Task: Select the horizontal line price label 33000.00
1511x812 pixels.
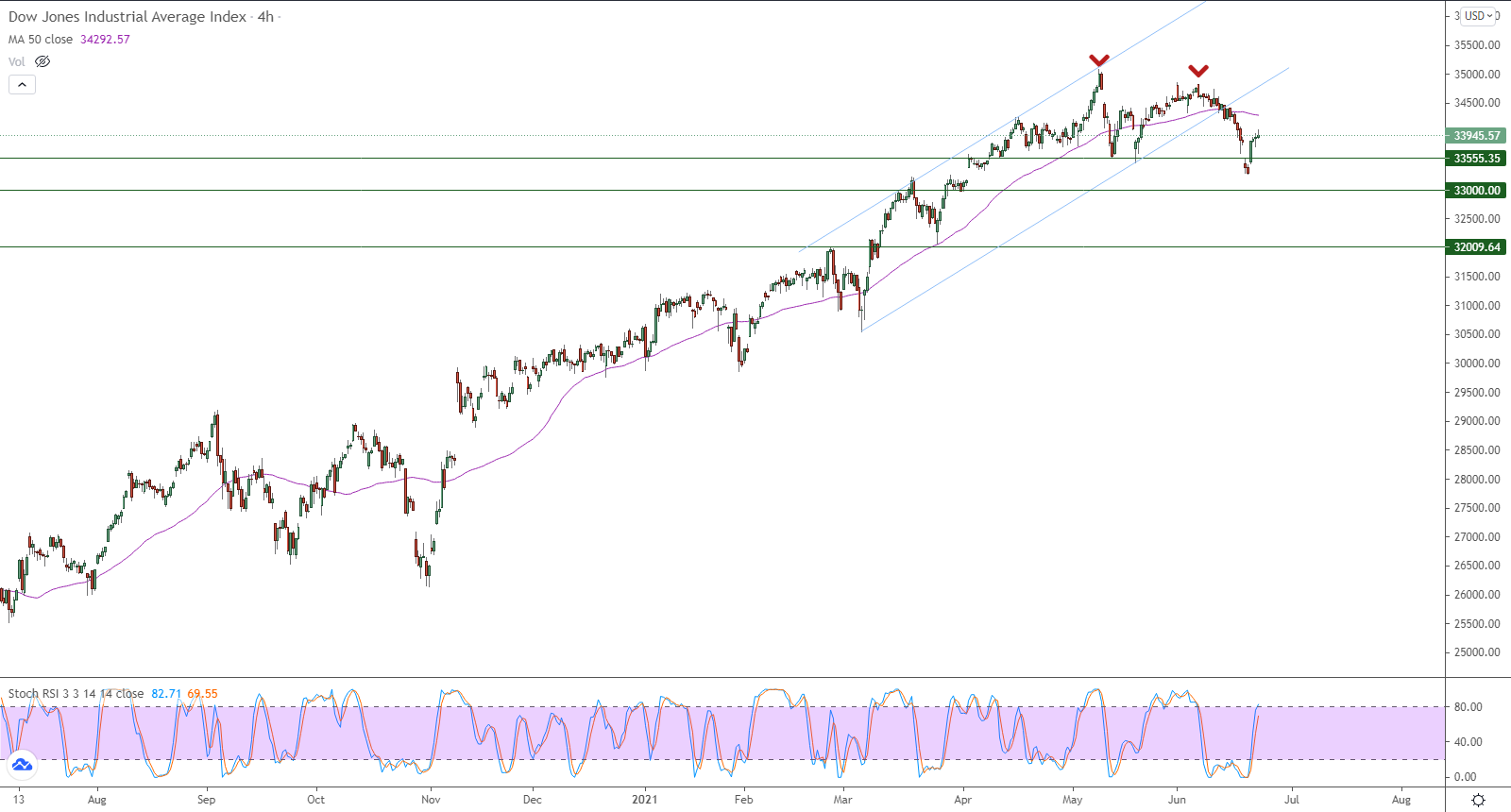Action: (x=1476, y=191)
